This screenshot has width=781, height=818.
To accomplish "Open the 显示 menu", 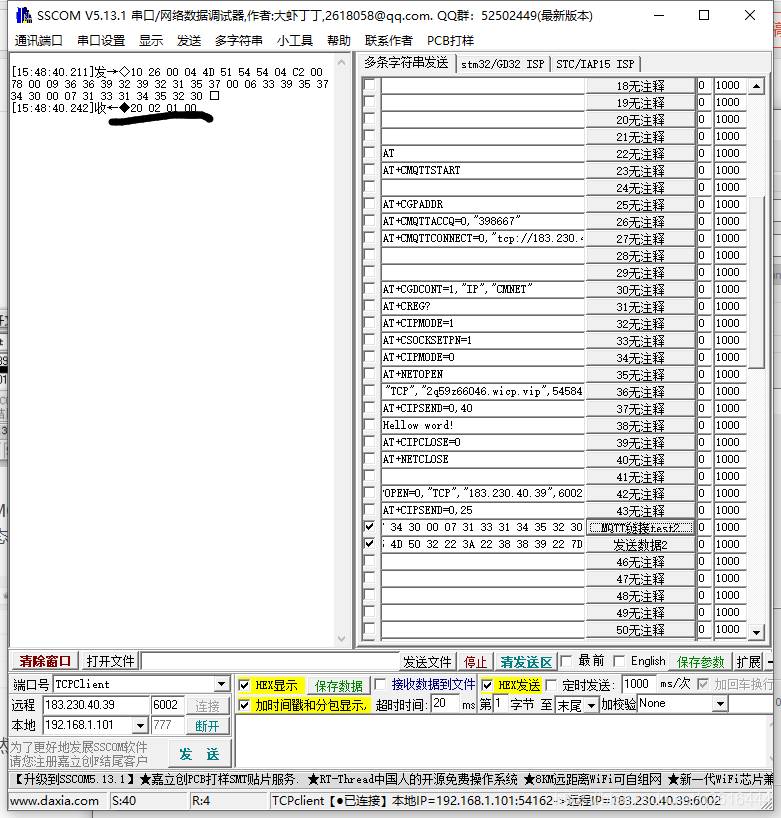I will pyautogui.click(x=151, y=40).
